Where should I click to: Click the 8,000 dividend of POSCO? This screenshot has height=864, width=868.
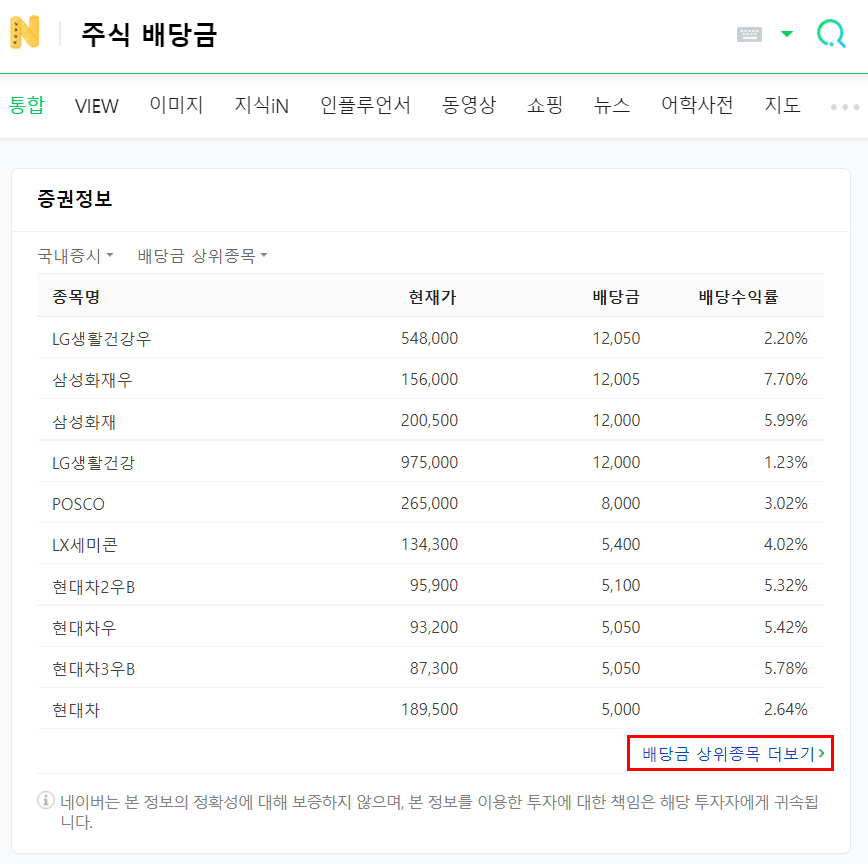click(x=621, y=503)
